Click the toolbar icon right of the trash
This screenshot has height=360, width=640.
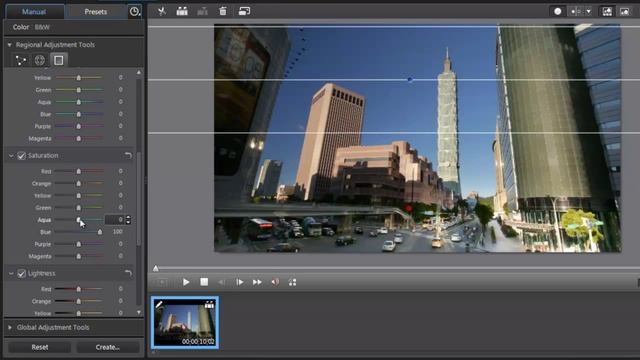pyautogui.click(x=244, y=11)
